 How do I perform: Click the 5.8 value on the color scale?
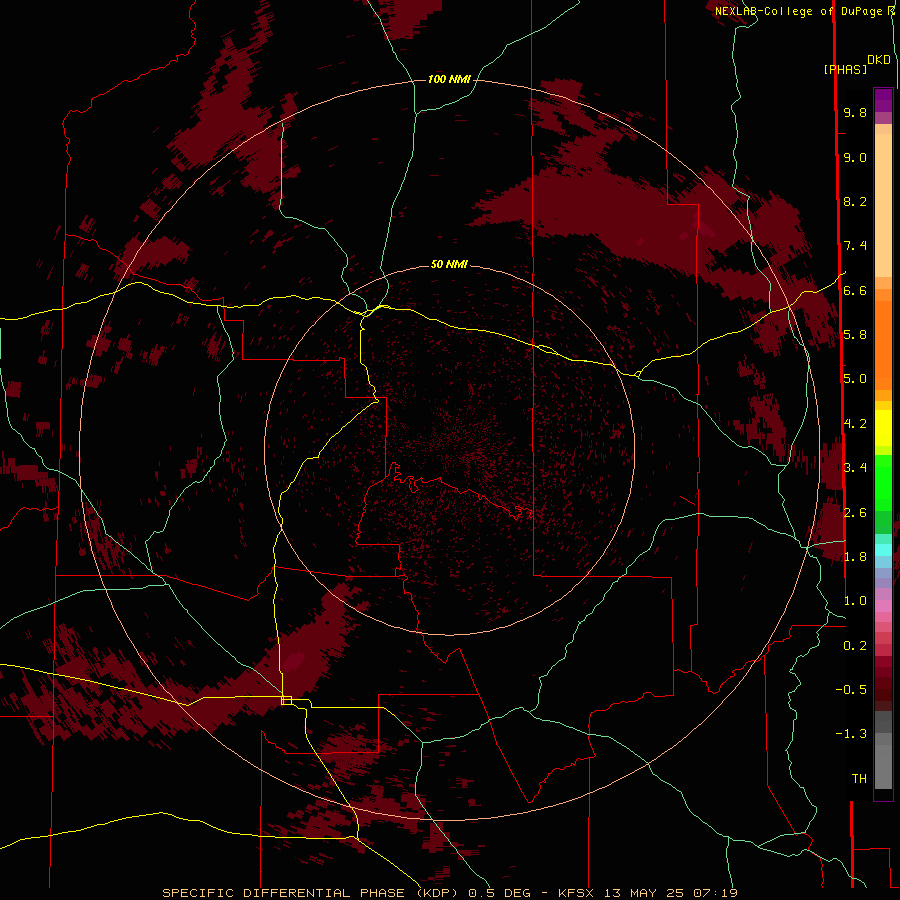855,335
